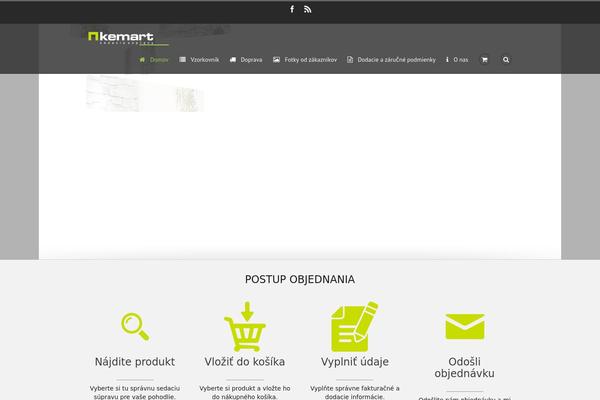600x400 pixels.
Task: Click the green document and pencil icon
Action: coord(354,327)
